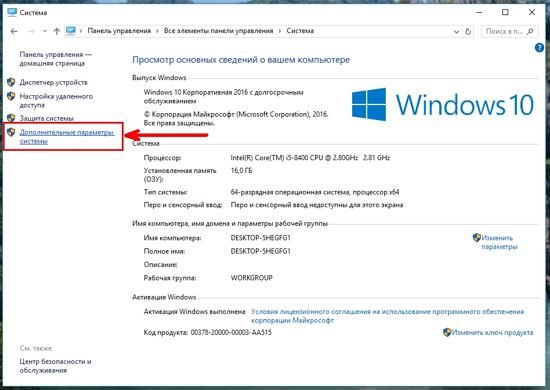Go up one folder level arrow

(56, 31)
